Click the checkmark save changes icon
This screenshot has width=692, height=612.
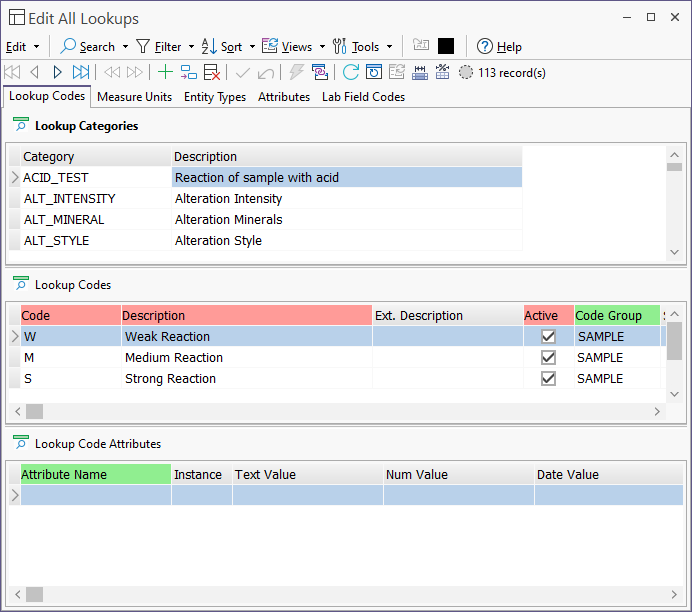243,72
